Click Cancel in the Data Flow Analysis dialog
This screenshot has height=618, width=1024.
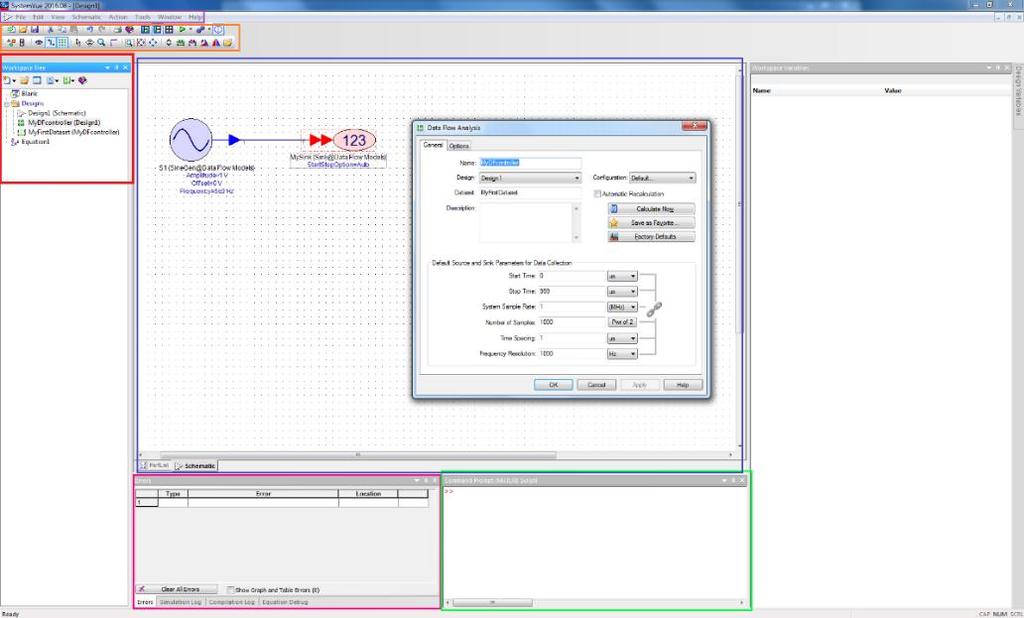[596, 385]
